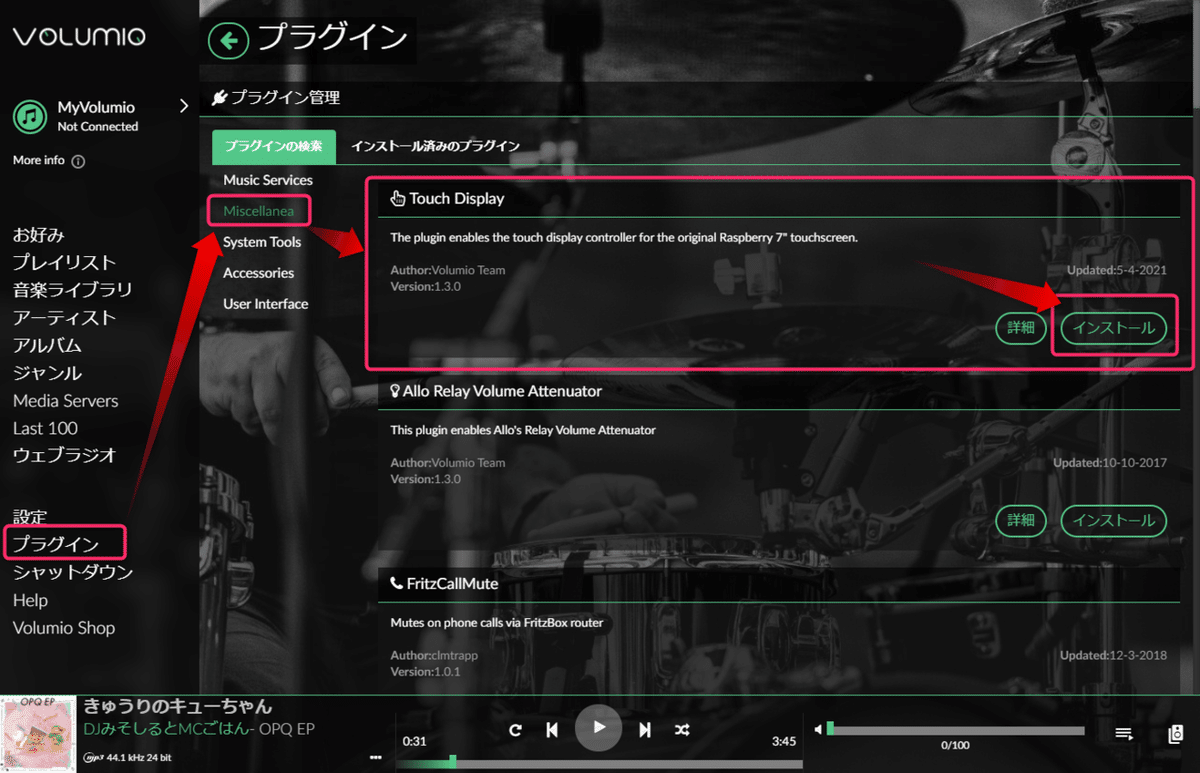The width and height of the screenshot is (1200, 773).
Task: Open Media Servers in sidebar
Action: pyautogui.click(x=66, y=401)
